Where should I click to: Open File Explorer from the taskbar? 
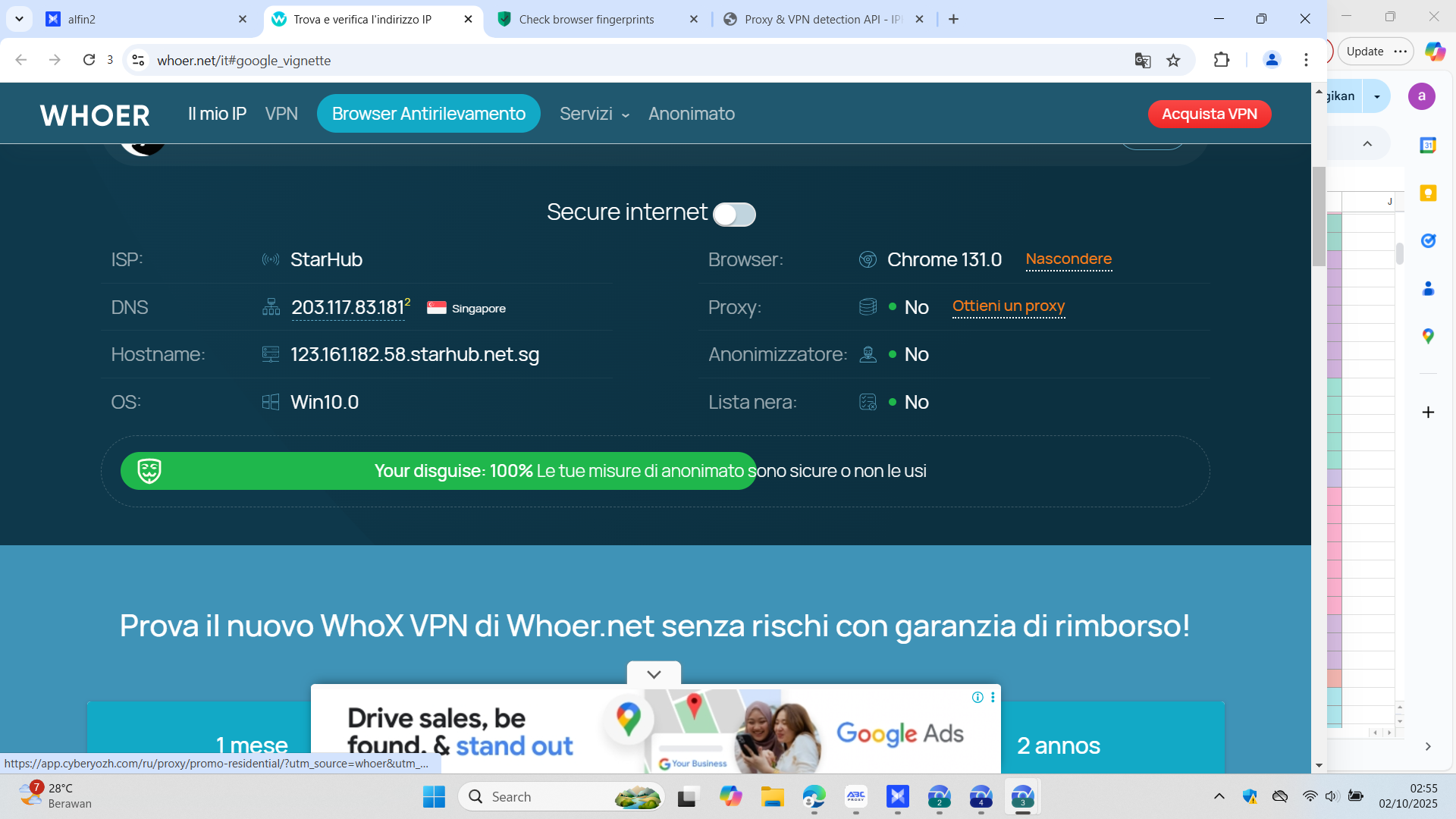pyautogui.click(x=772, y=797)
